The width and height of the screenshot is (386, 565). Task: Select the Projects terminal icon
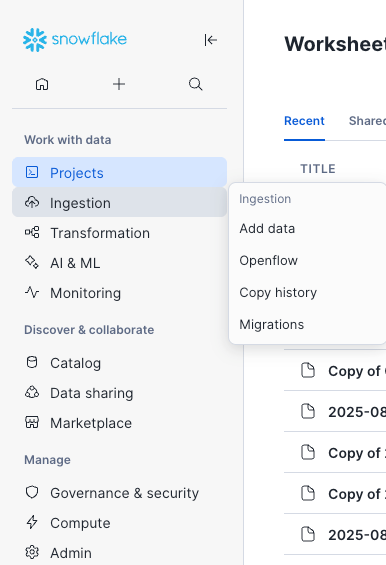pos(32,172)
